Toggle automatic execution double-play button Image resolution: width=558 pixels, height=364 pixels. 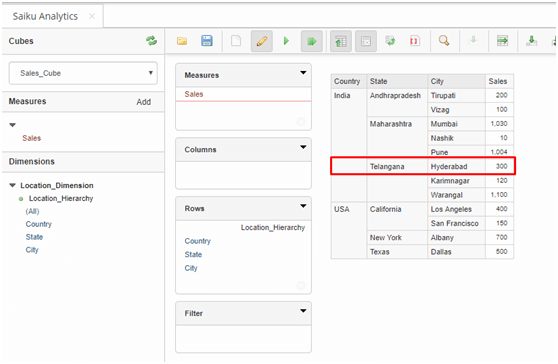coord(312,41)
